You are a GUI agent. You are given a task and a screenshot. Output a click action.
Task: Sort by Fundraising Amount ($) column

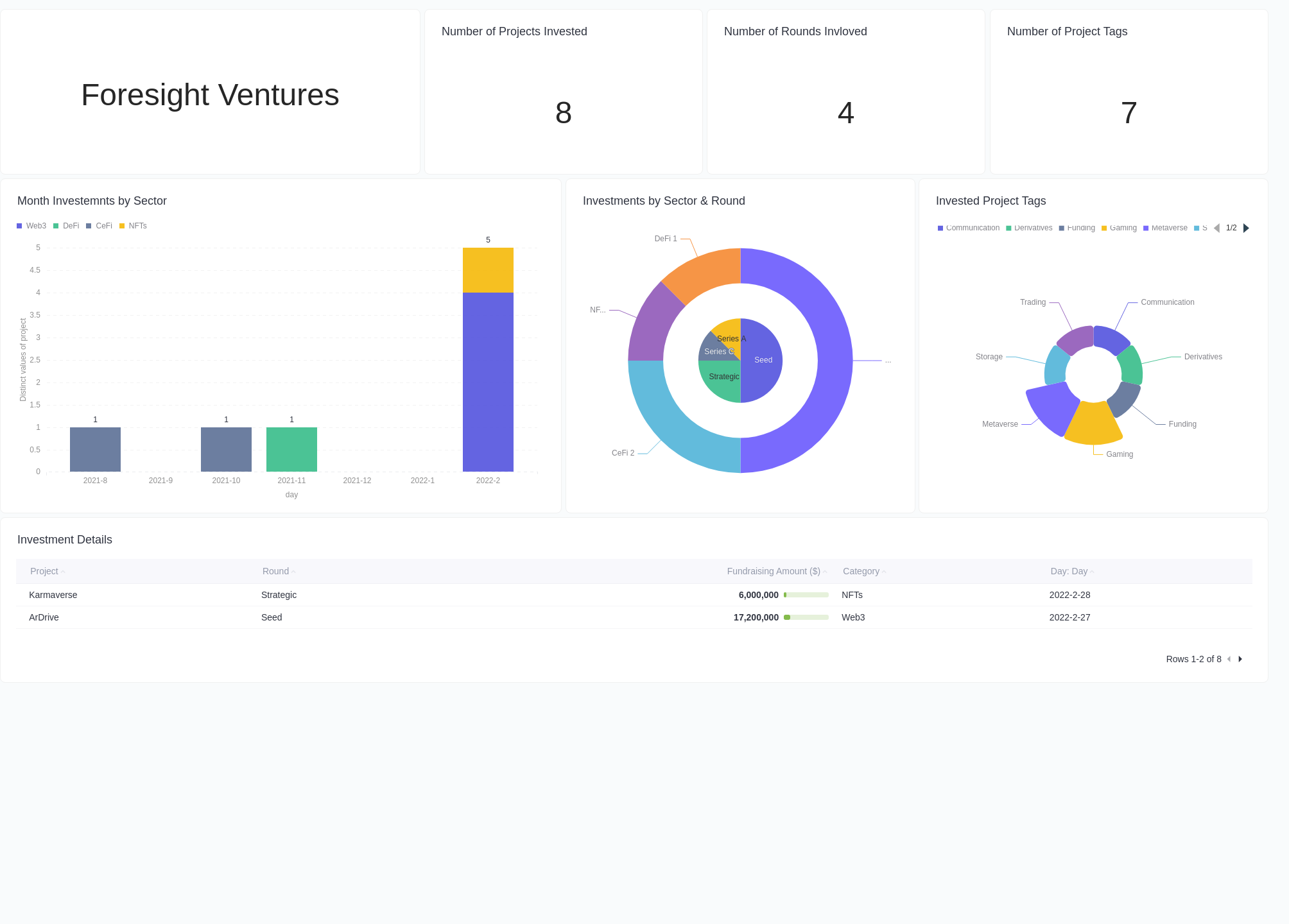coord(777,571)
